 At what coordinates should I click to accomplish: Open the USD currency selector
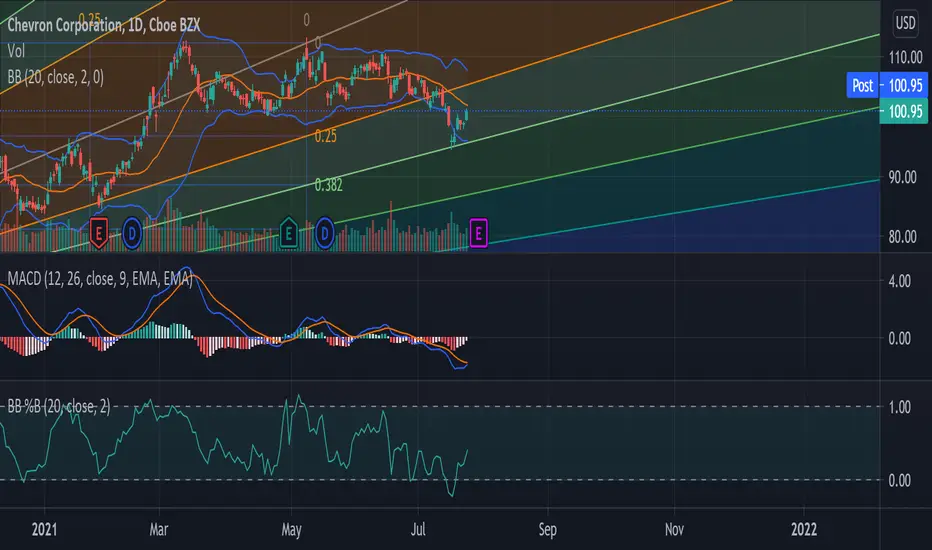[905, 23]
